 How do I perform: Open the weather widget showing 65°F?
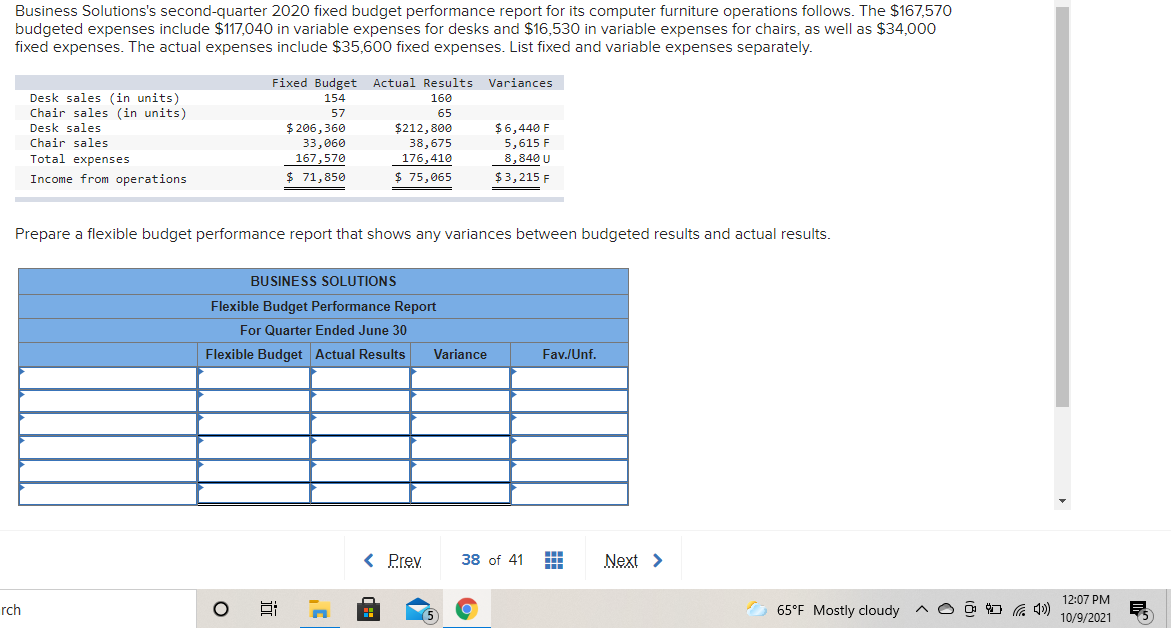pyautogui.click(x=823, y=610)
